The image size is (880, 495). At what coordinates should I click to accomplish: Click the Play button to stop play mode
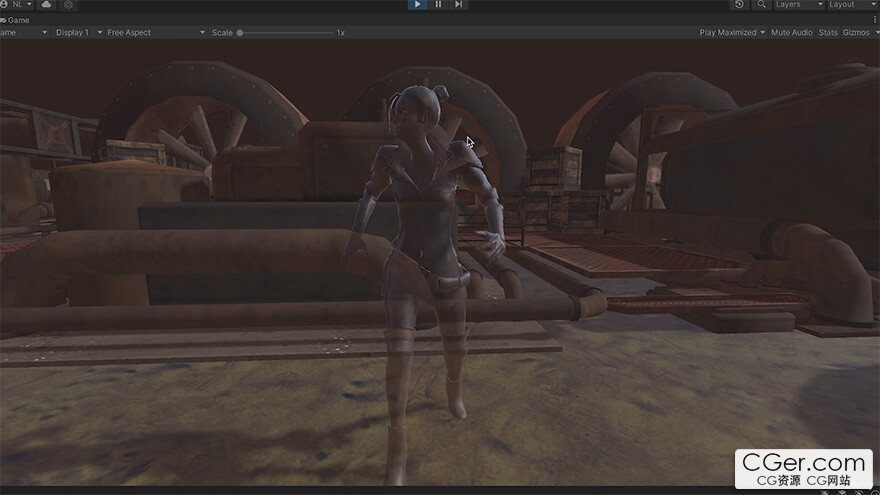(x=417, y=4)
